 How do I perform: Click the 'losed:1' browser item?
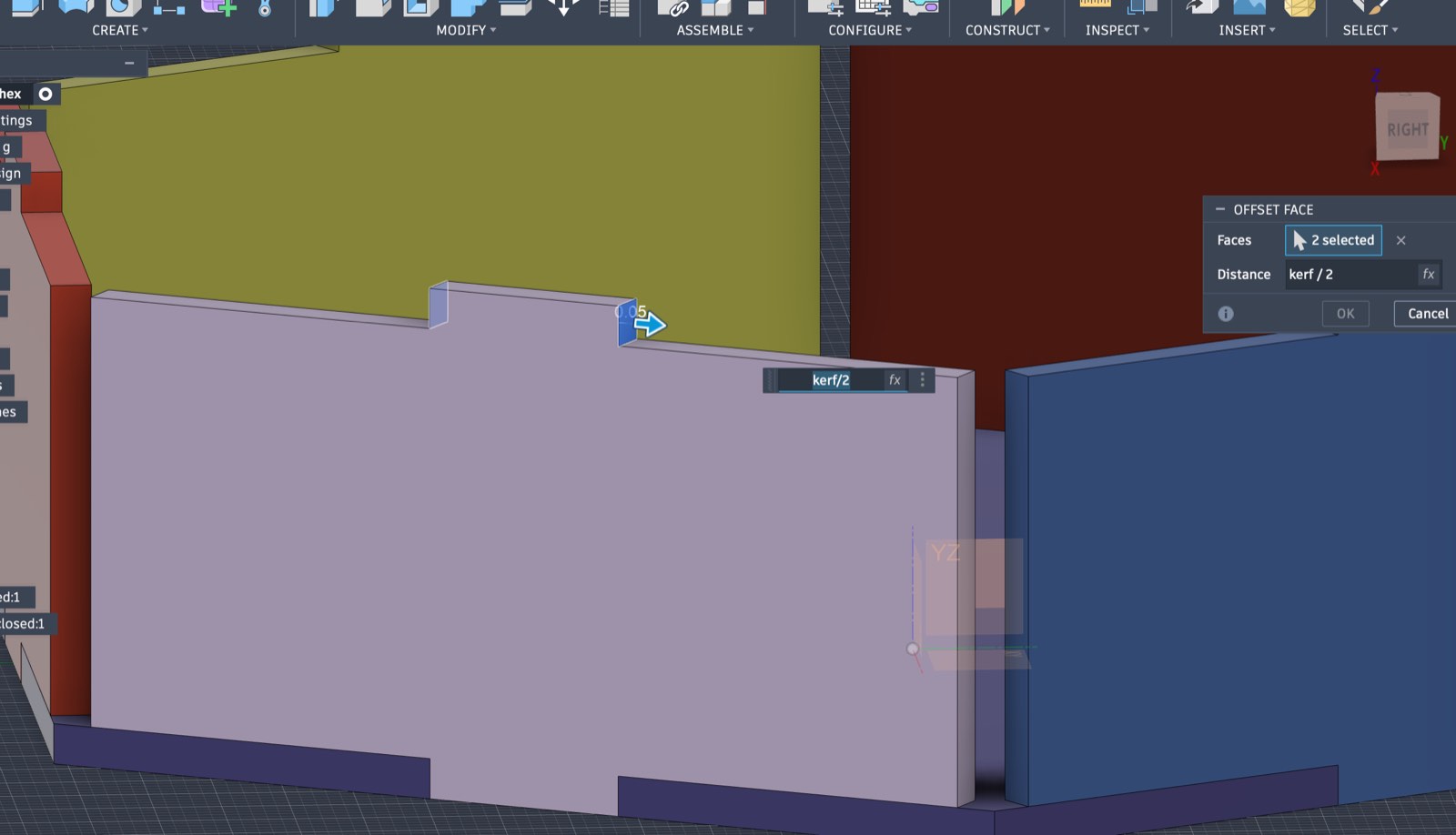pos(23,623)
